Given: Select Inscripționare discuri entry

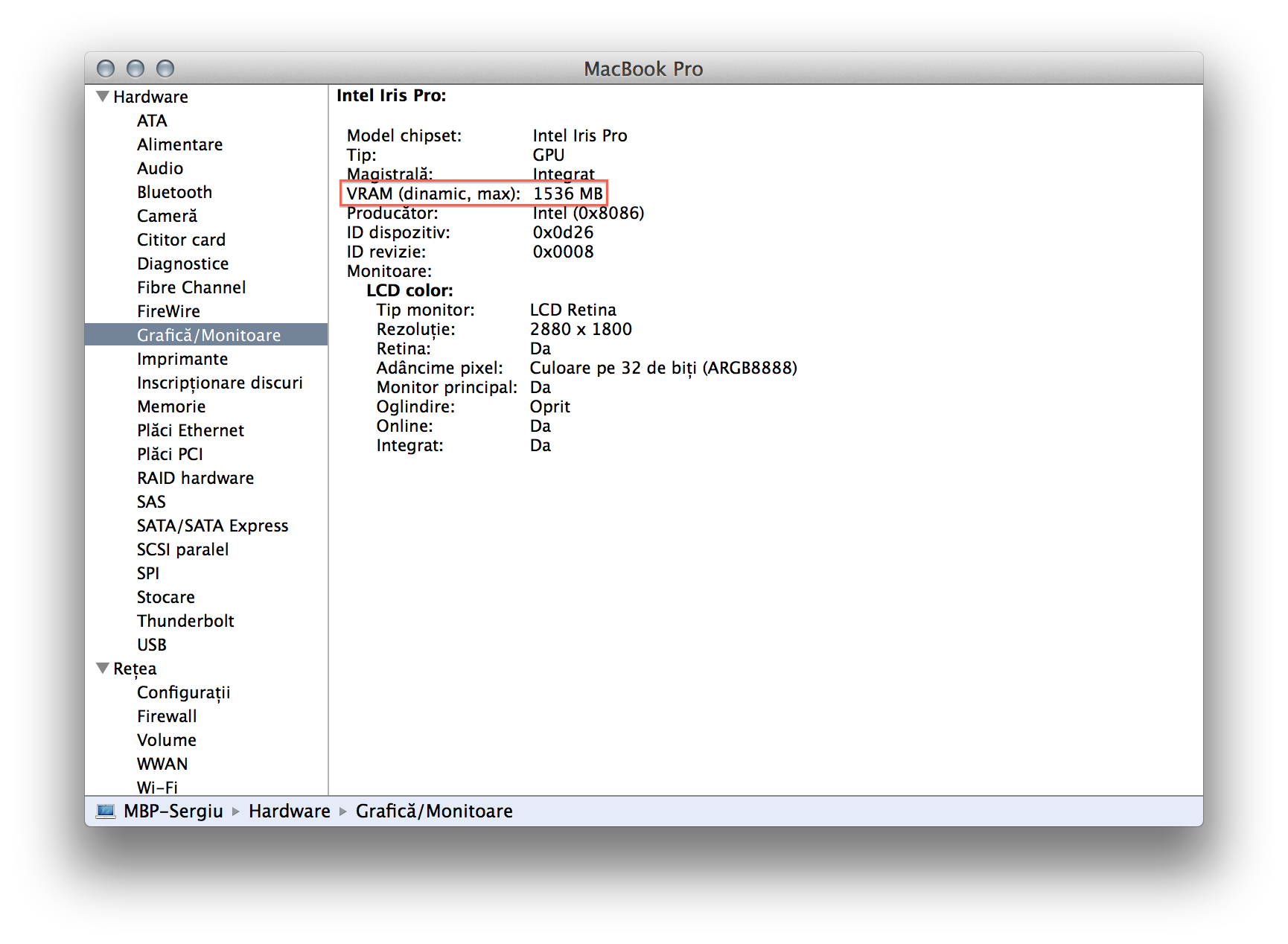Looking at the screenshot, I should point(220,383).
